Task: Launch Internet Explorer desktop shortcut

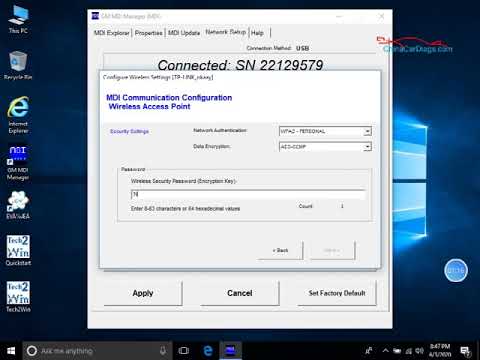Action: point(18,115)
